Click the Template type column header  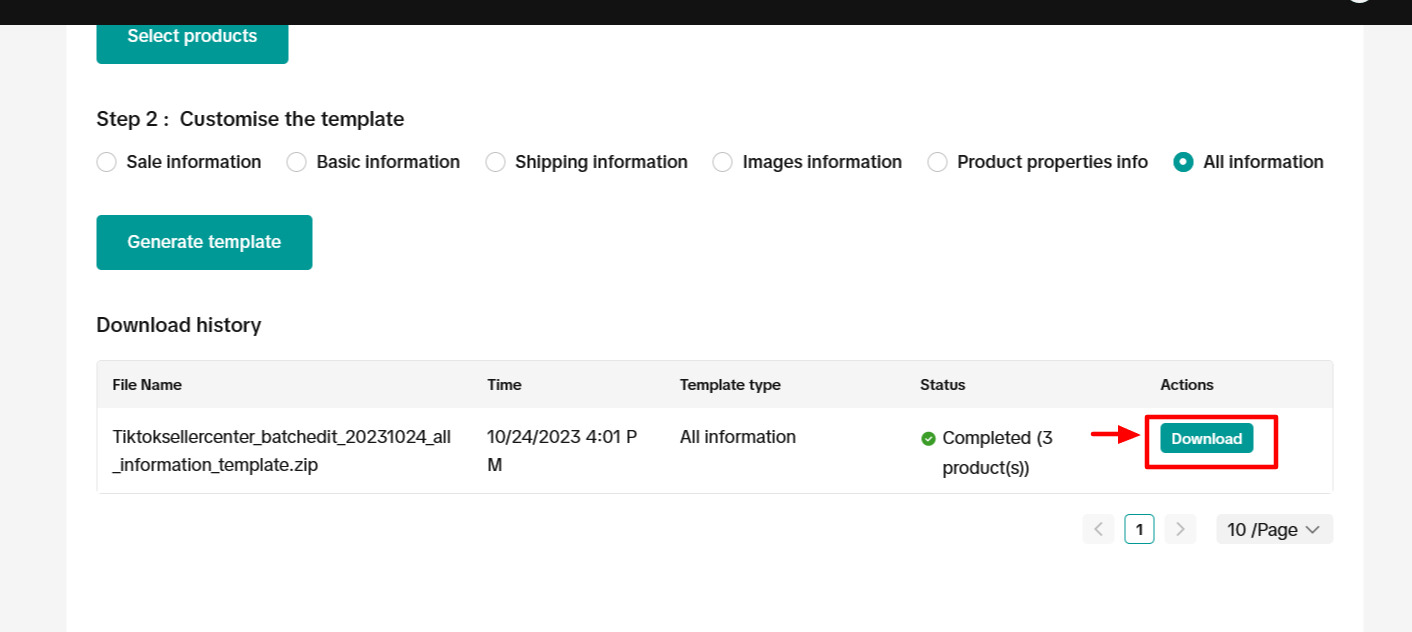point(730,385)
